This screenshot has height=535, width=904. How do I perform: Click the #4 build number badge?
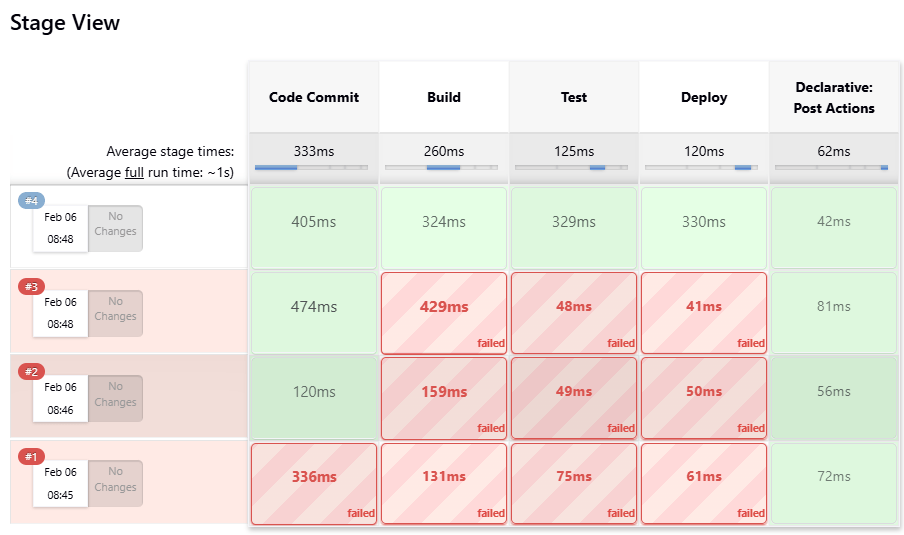pos(30,201)
